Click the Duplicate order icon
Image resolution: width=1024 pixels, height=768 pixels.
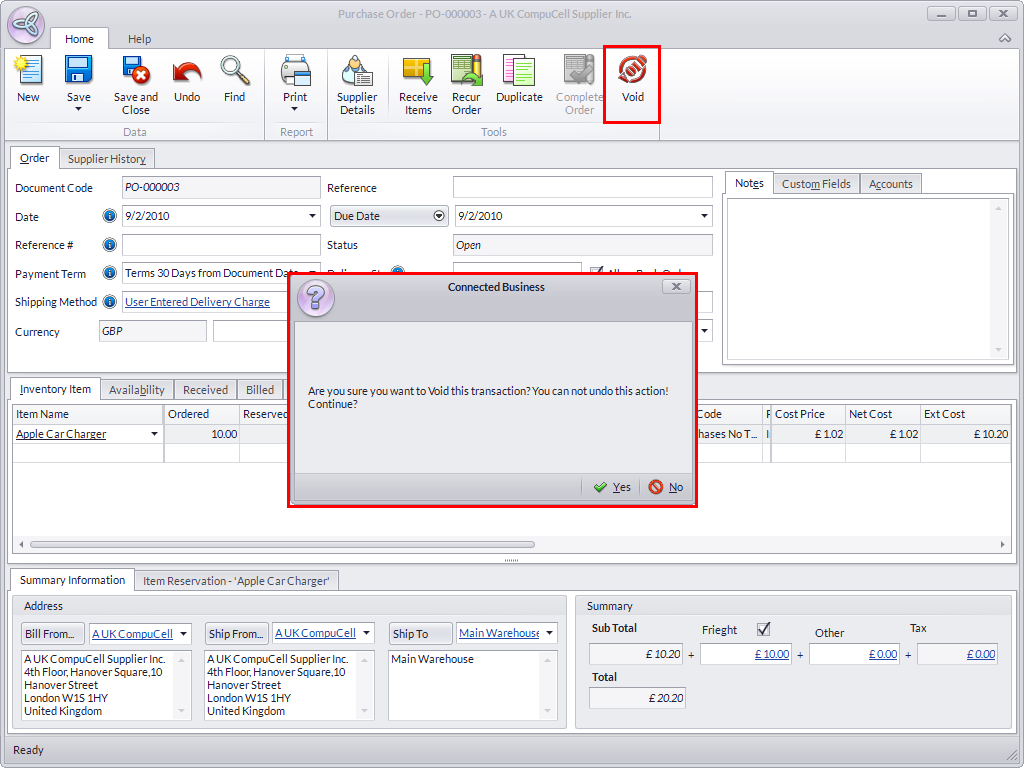coord(519,72)
